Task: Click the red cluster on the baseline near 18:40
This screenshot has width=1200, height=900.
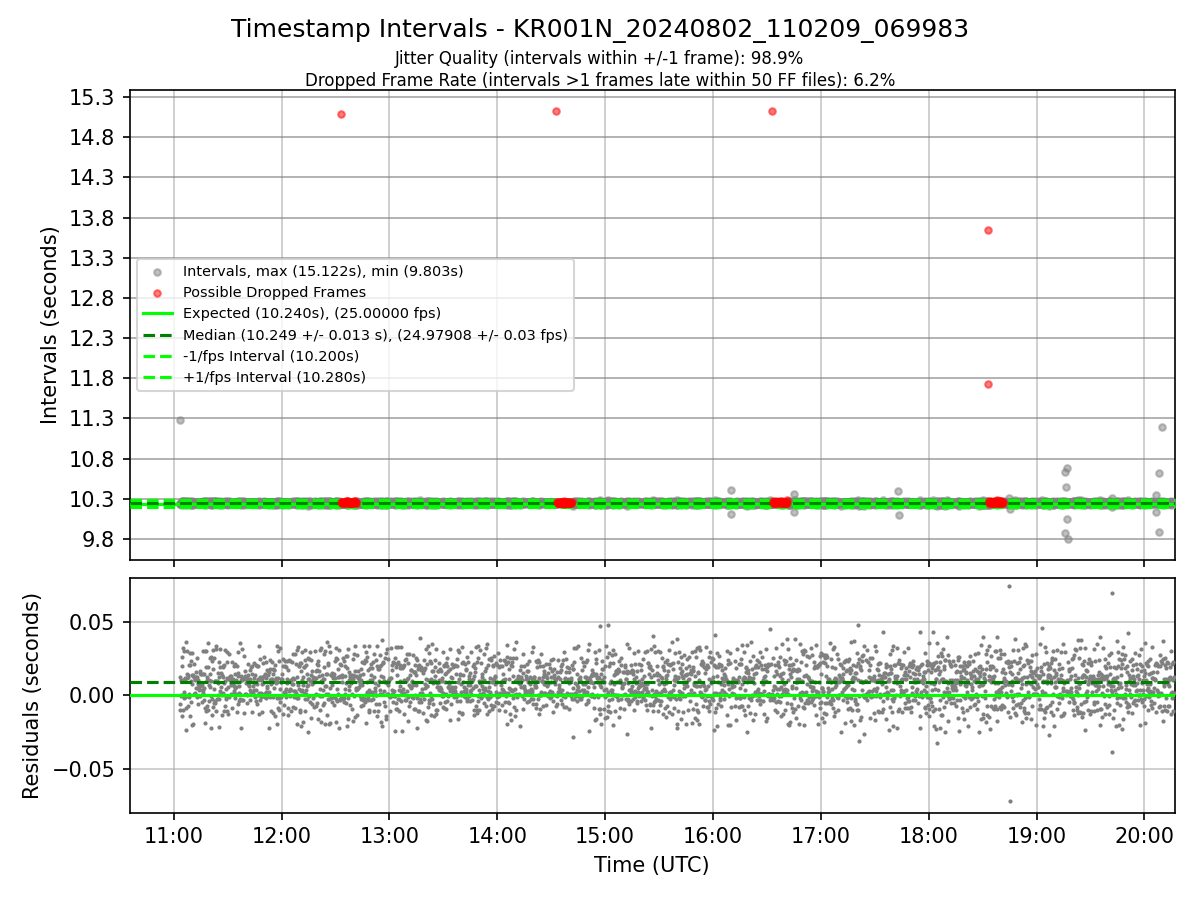Action: pyautogui.click(x=996, y=503)
